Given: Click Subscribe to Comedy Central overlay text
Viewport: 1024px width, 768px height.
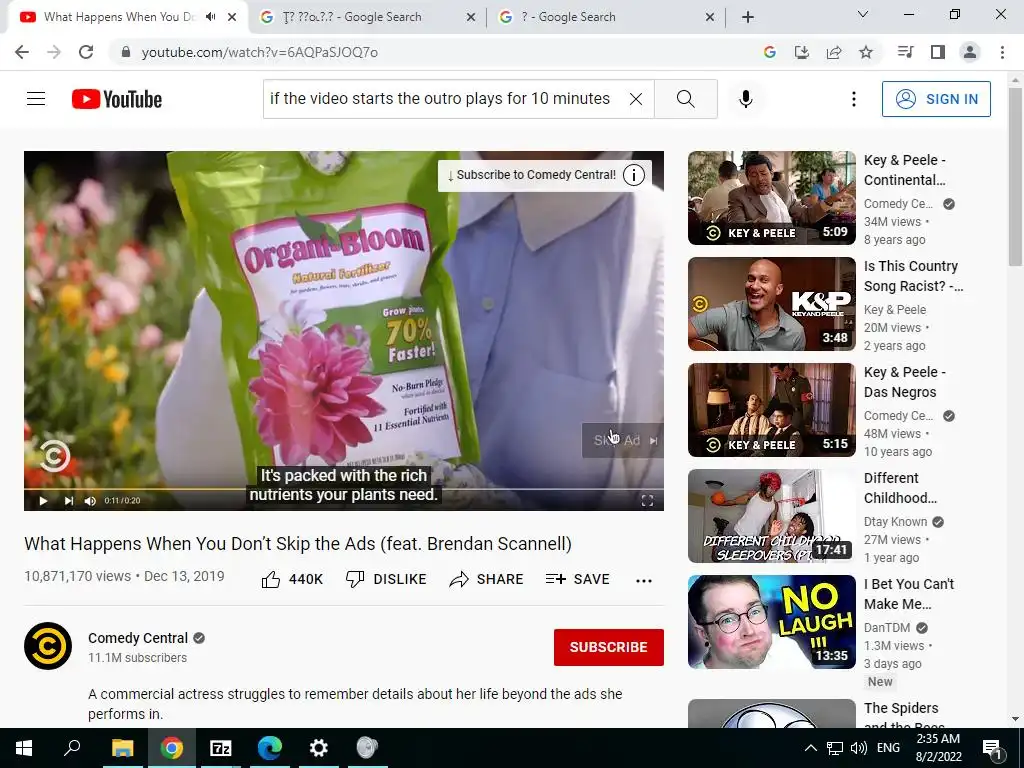Looking at the screenshot, I should click(536, 175).
